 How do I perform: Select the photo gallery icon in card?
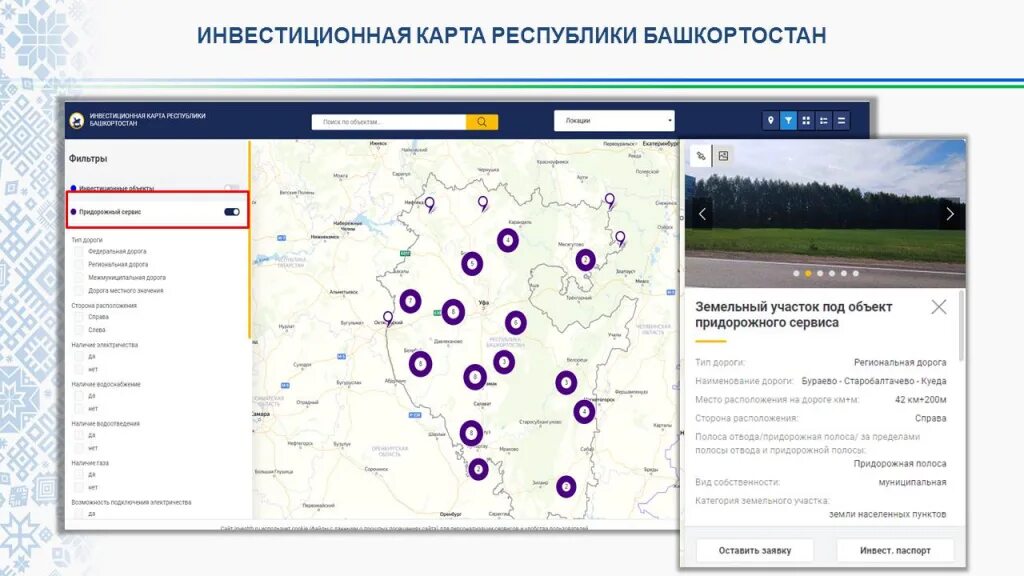pos(723,156)
